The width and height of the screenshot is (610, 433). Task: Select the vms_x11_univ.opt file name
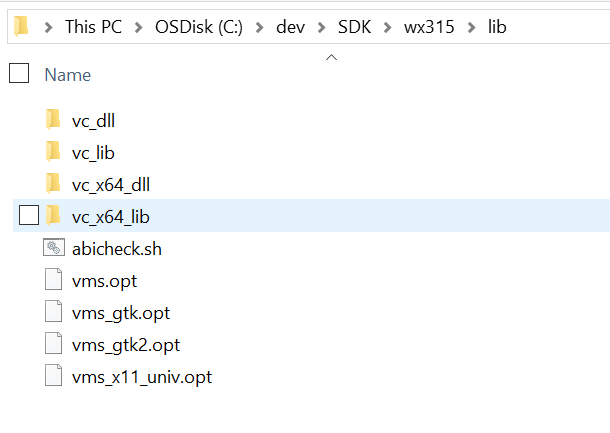[x=142, y=377]
